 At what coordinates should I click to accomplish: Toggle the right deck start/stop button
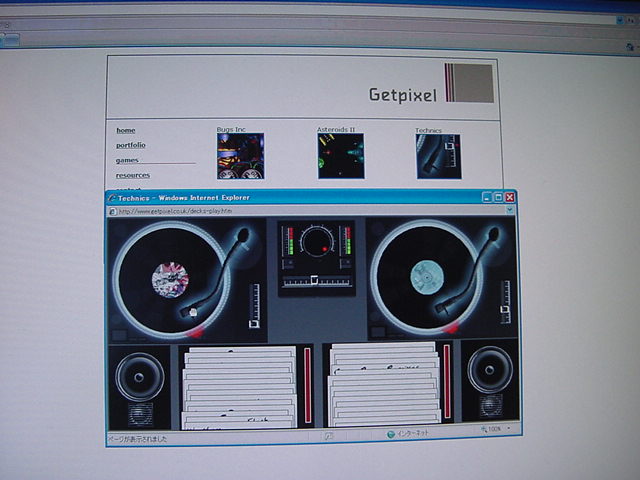[x=378, y=332]
